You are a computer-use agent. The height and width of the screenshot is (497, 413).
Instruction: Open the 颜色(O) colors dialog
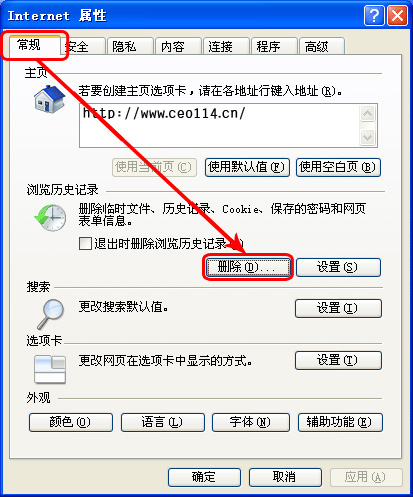pyautogui.click(x=71, y=422)
